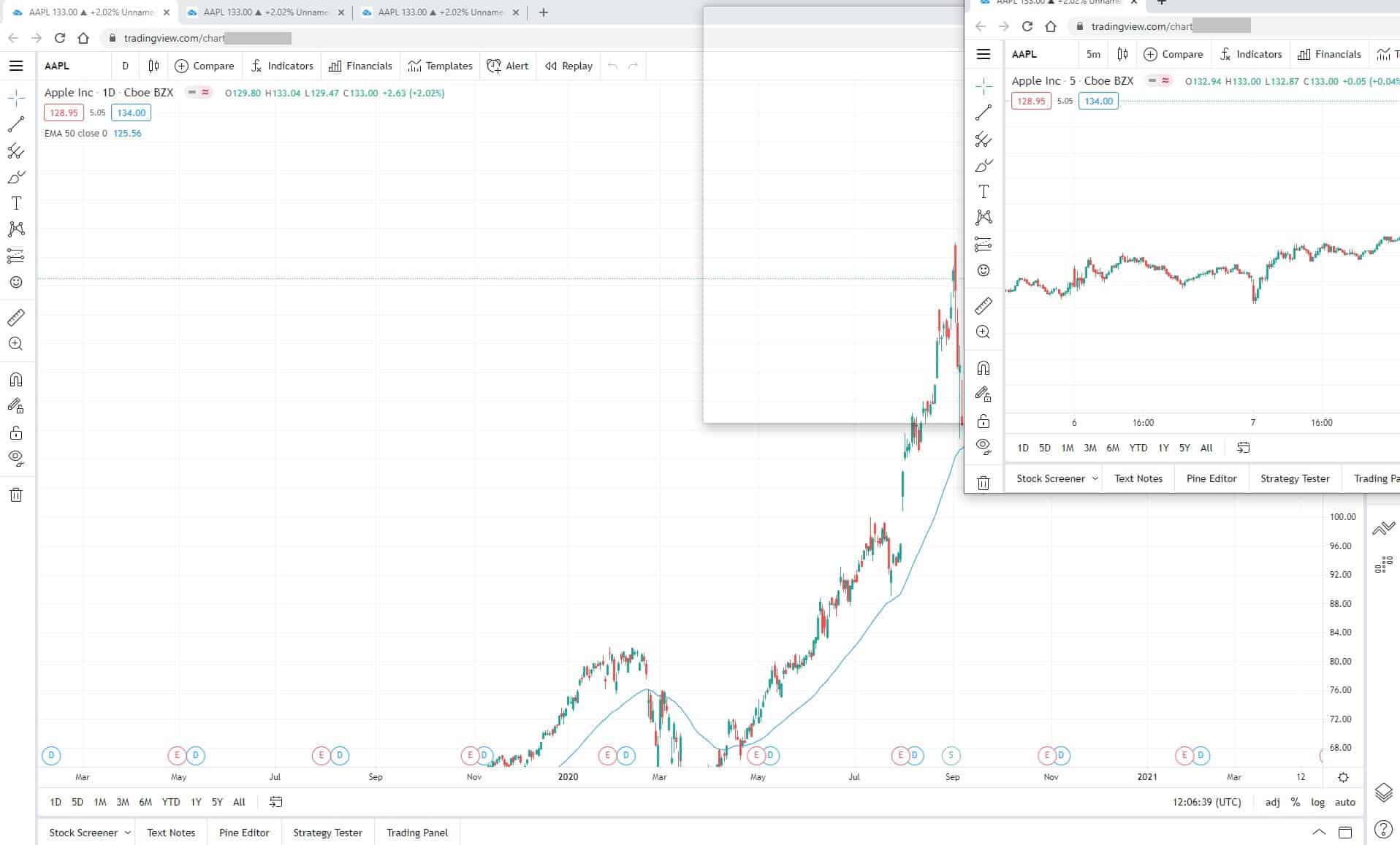
Task: Select the Emoji sticker tool
Action: 15,283
